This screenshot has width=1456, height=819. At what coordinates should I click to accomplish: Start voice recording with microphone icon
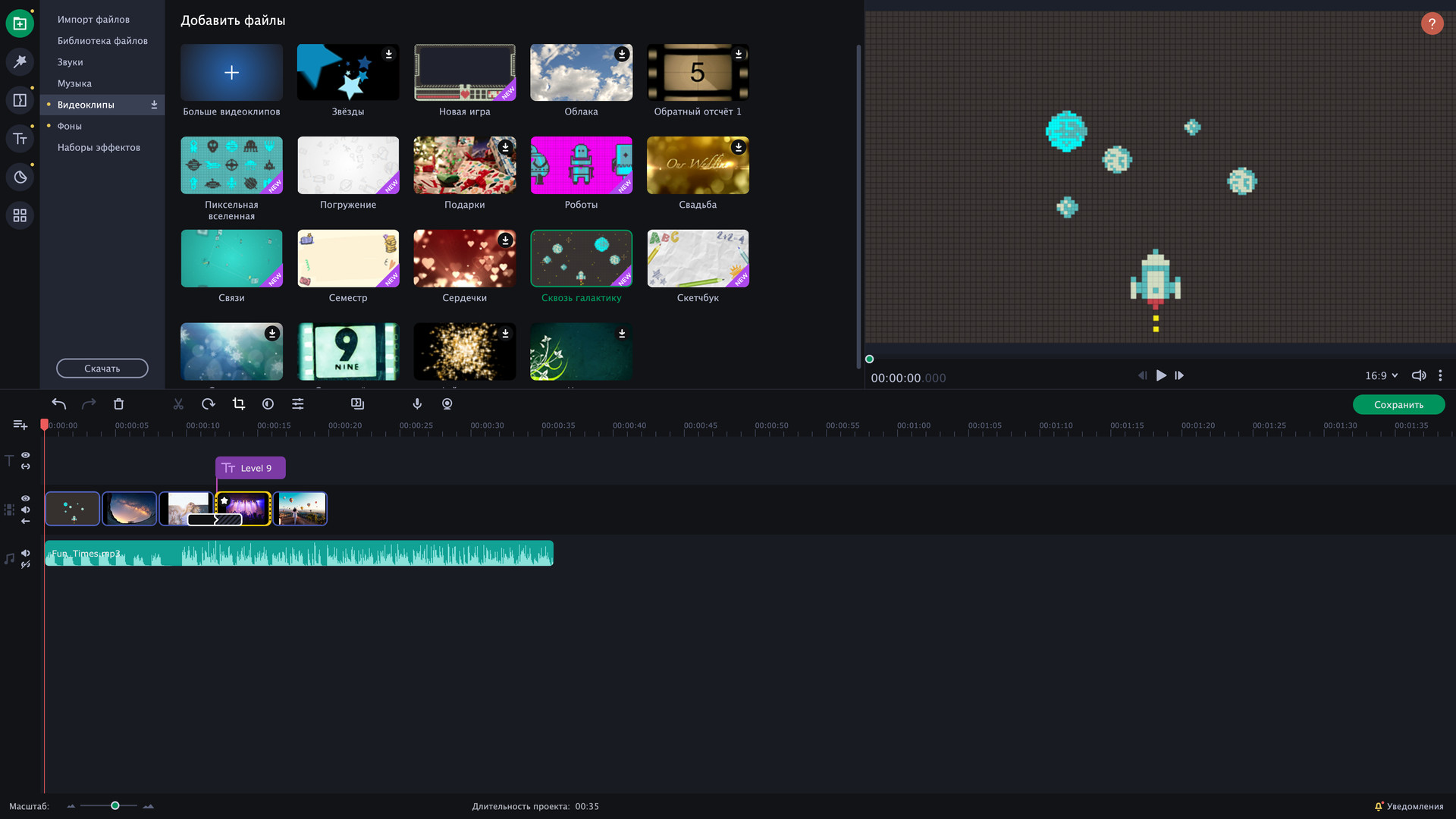(x=417, y=404)
